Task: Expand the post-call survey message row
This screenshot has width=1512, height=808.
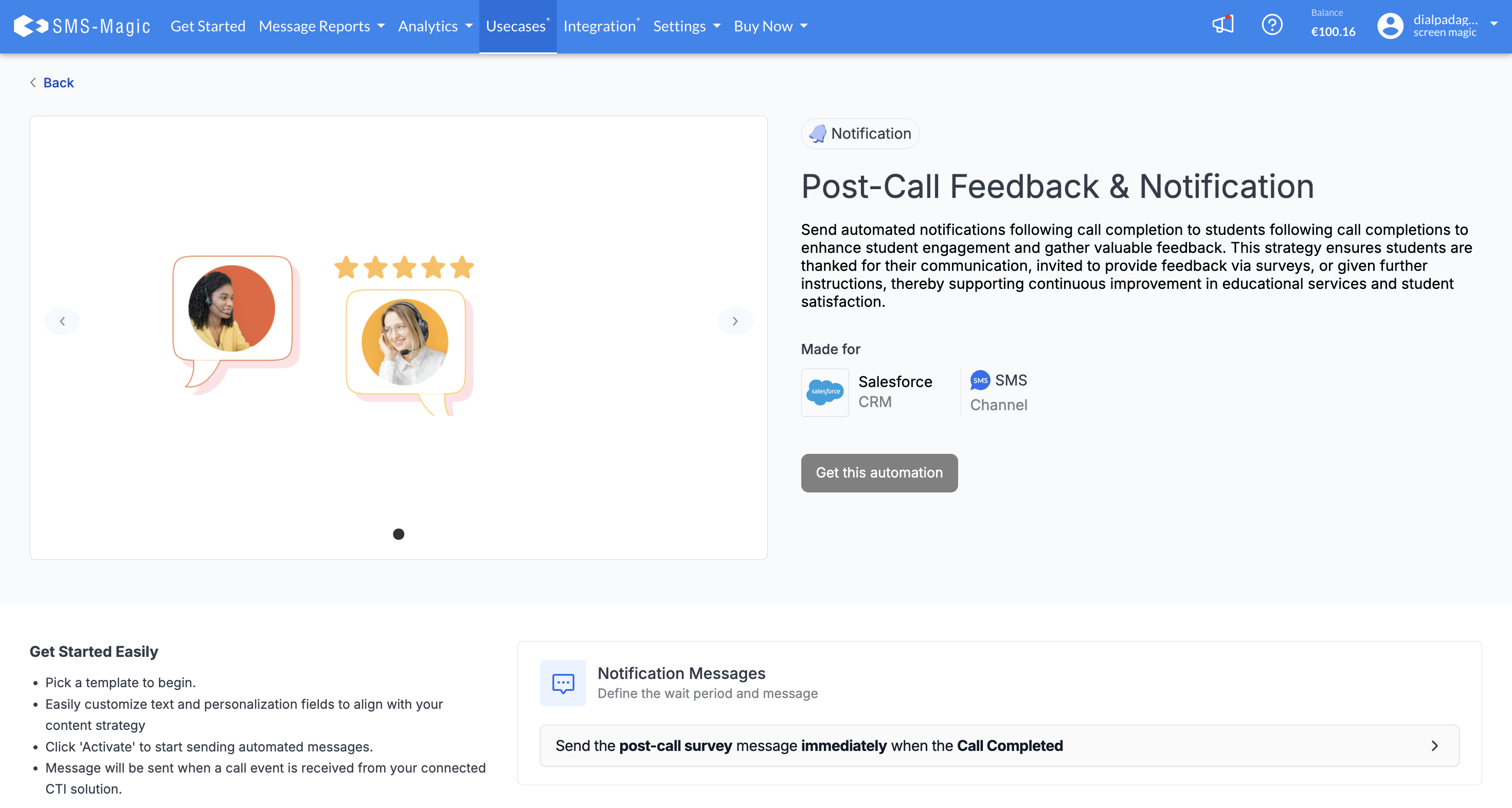Action: (998, 745)
